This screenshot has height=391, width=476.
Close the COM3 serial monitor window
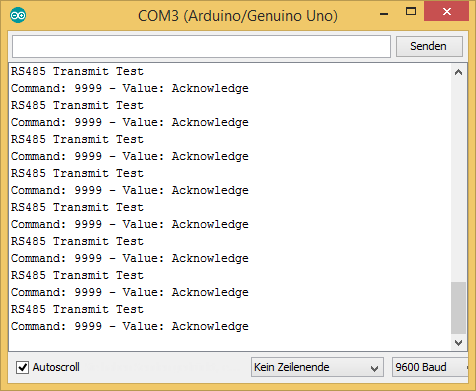pyautogui.click(x=447, y=12)
